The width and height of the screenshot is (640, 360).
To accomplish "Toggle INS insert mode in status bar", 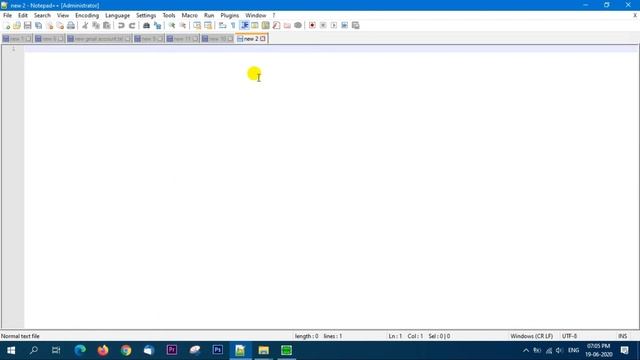I will tap(622, 336).
